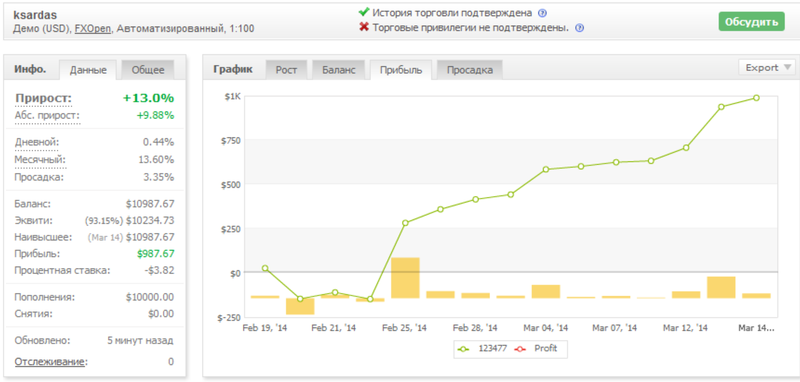Viewport: 800px width, 382px height.
Task: Switch to the Общее tab
Action: pos(148,70)
